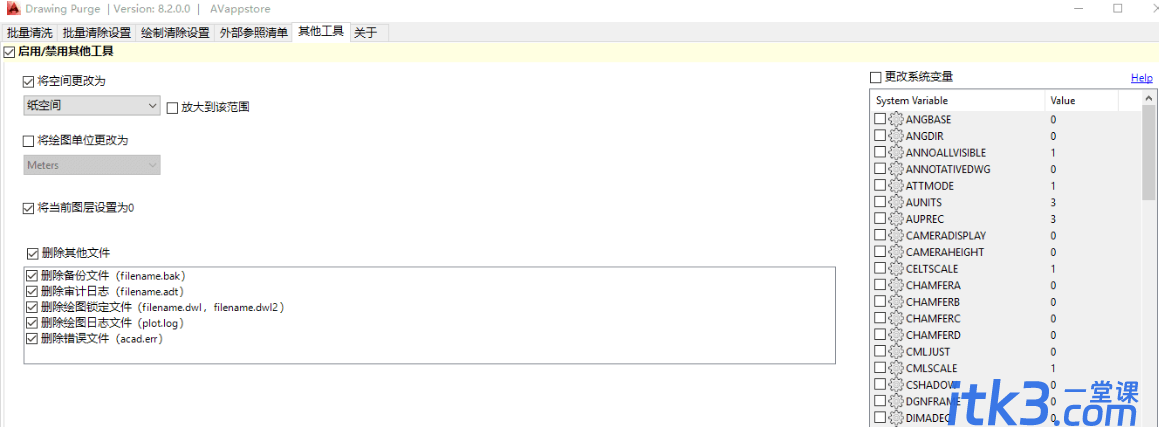
Task: Check the 更改系统变量 checkbox
Action: coord(876,77)
